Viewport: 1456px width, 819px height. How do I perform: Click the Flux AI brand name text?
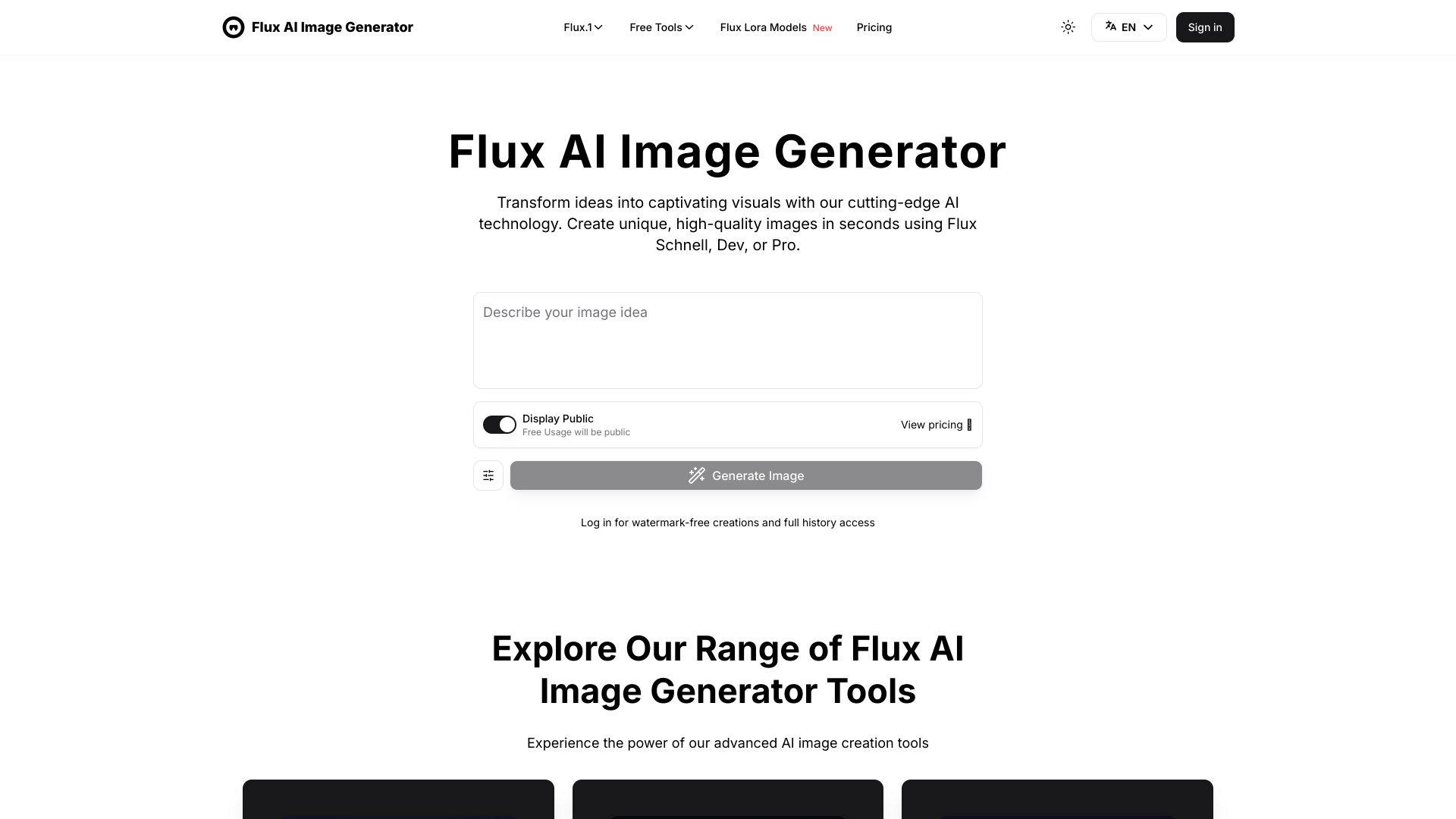pos(332,27)
